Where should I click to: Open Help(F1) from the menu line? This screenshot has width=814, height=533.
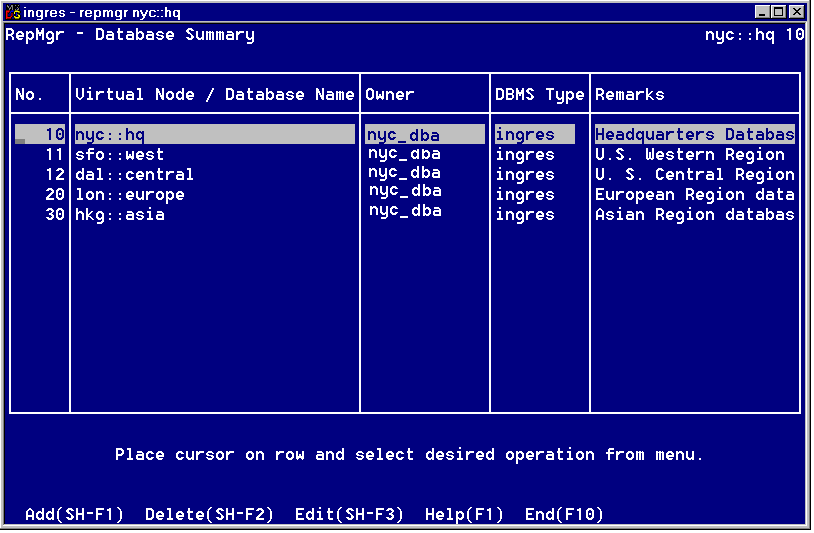coord(464,514)
